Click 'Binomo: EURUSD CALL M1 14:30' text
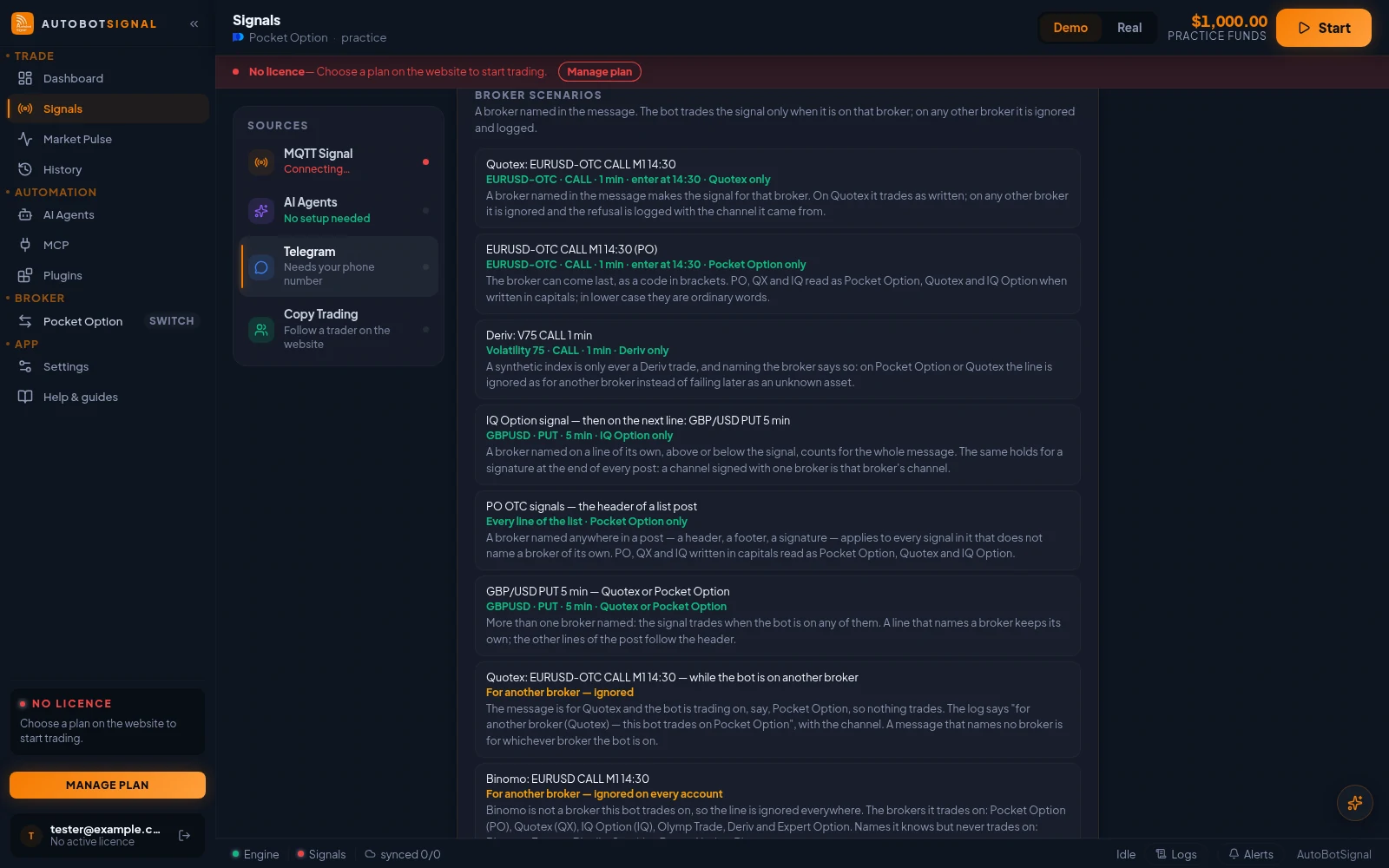This screenshot has width=1389, height=868. tap(568, 779)
